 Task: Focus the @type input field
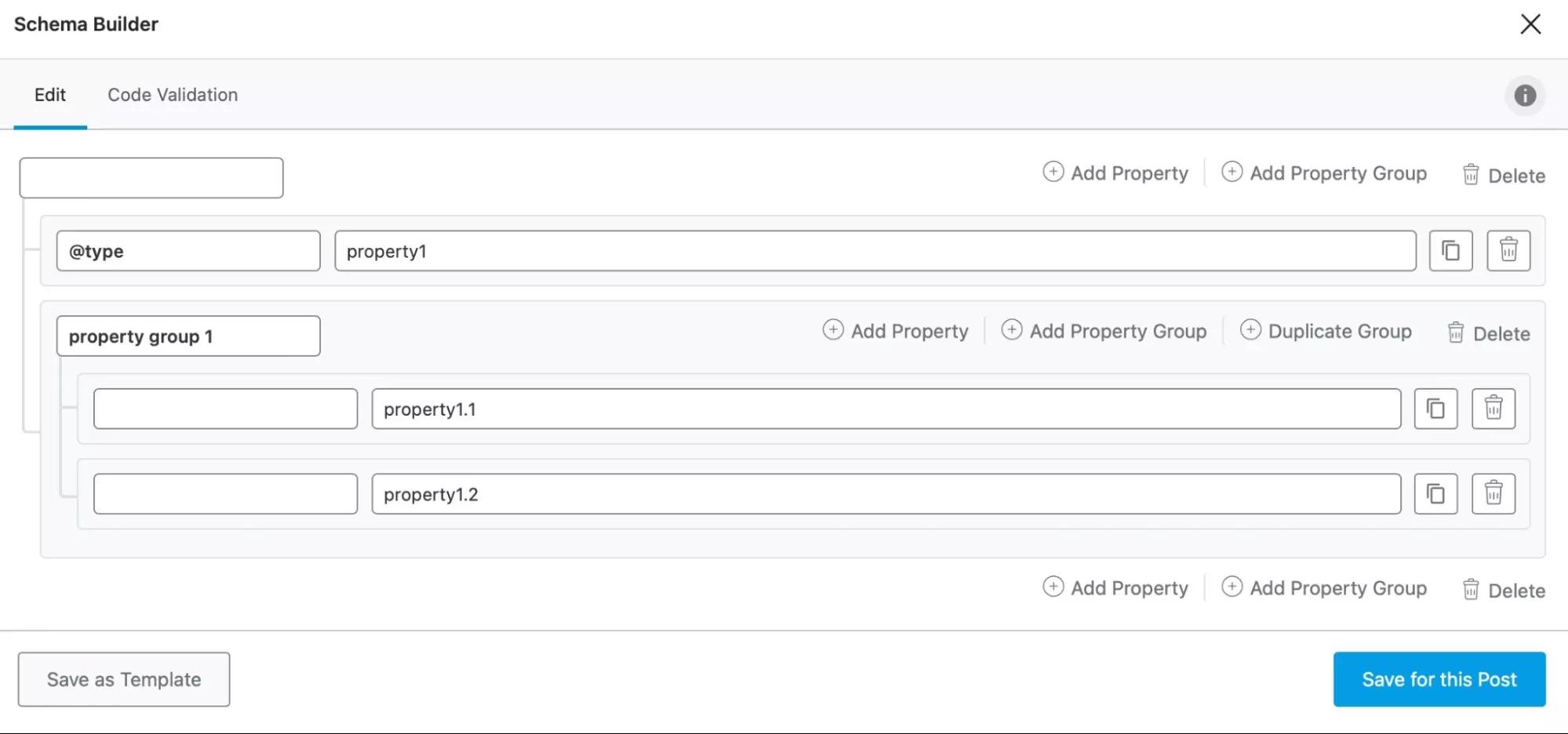coord(187,250)
